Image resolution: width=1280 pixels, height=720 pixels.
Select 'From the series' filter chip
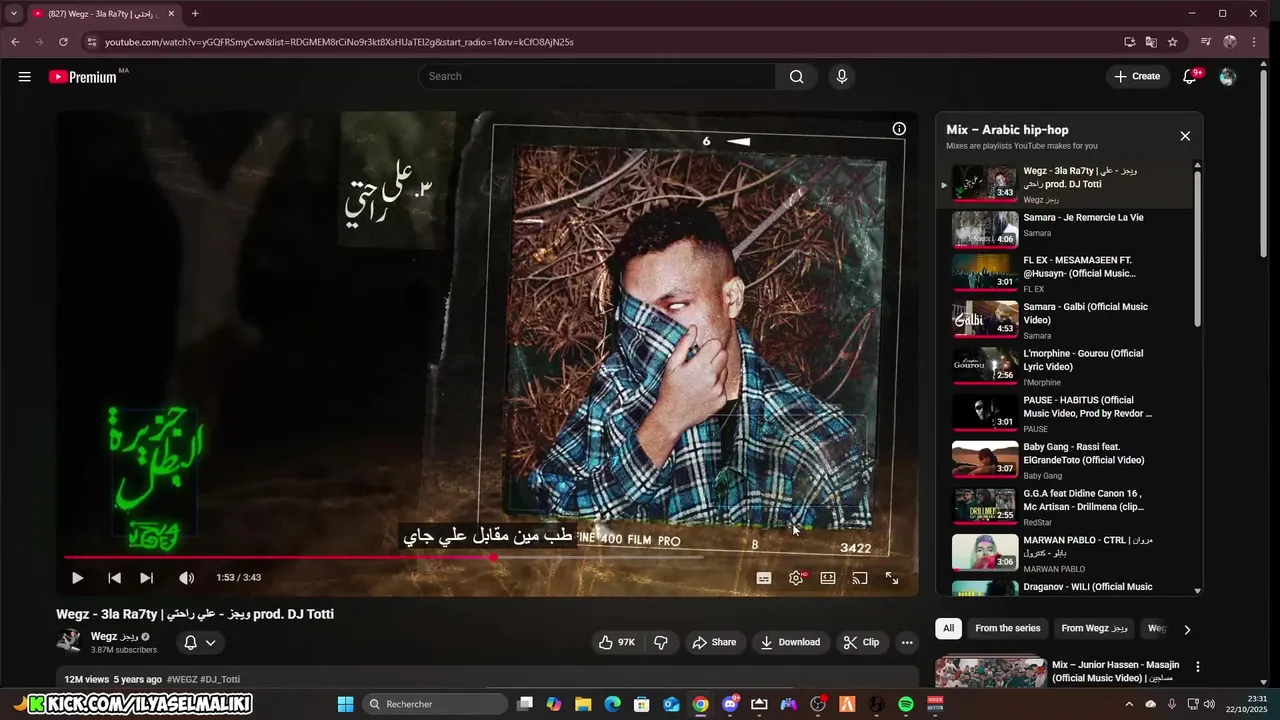1008,628
